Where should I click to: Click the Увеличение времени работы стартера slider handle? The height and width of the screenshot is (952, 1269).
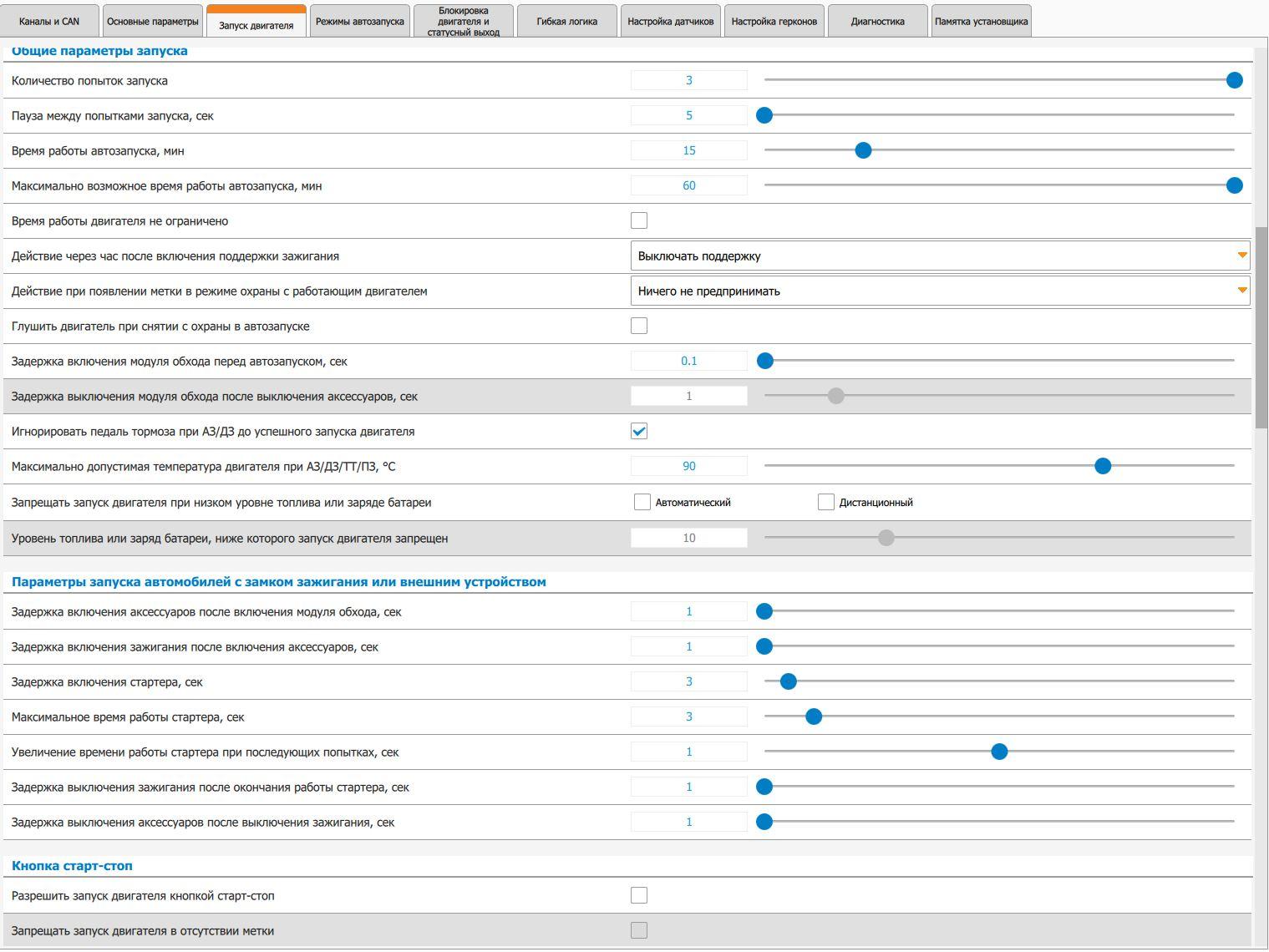[x=999, y=752]
